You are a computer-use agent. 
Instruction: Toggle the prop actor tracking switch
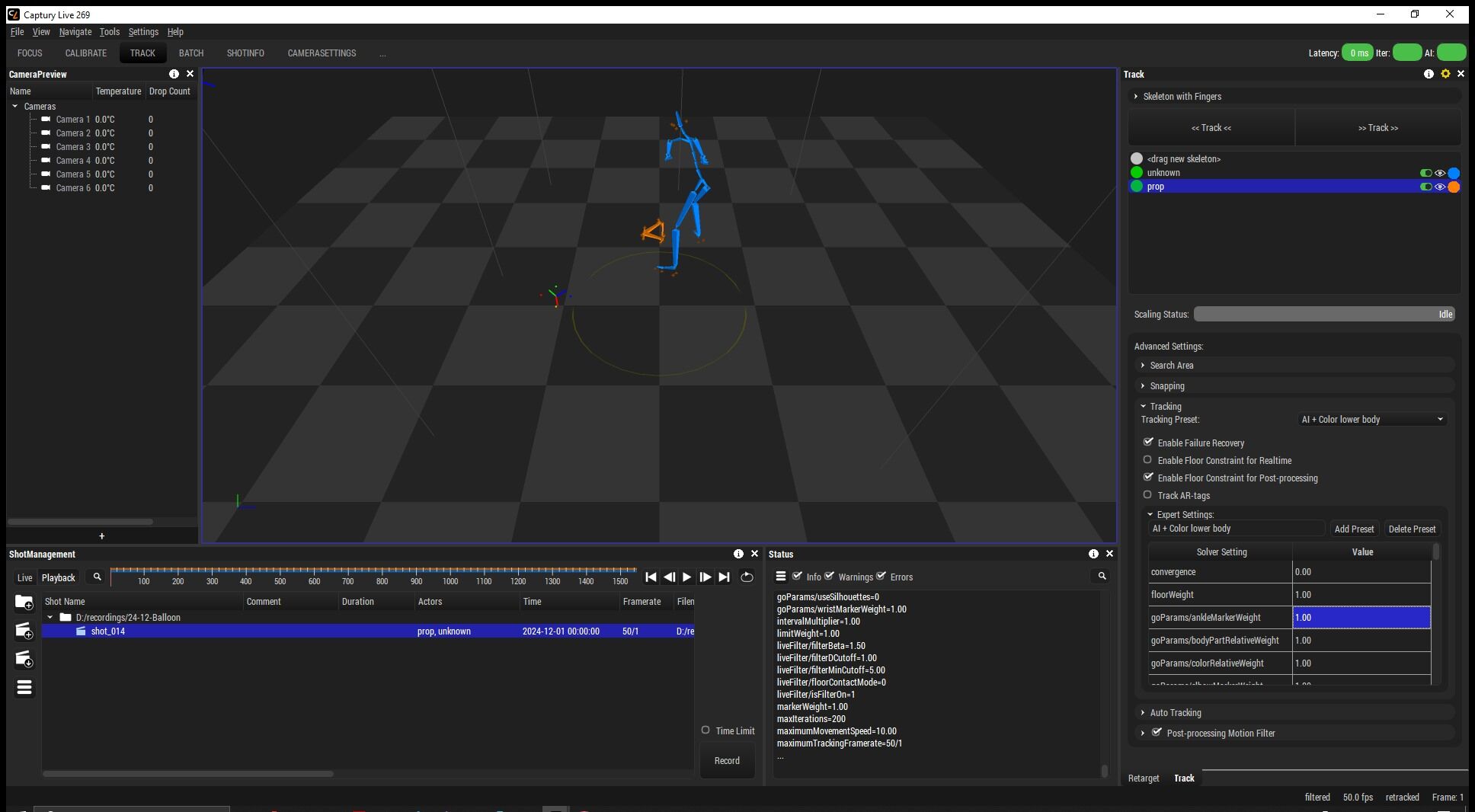click(x=1425, y=187)
